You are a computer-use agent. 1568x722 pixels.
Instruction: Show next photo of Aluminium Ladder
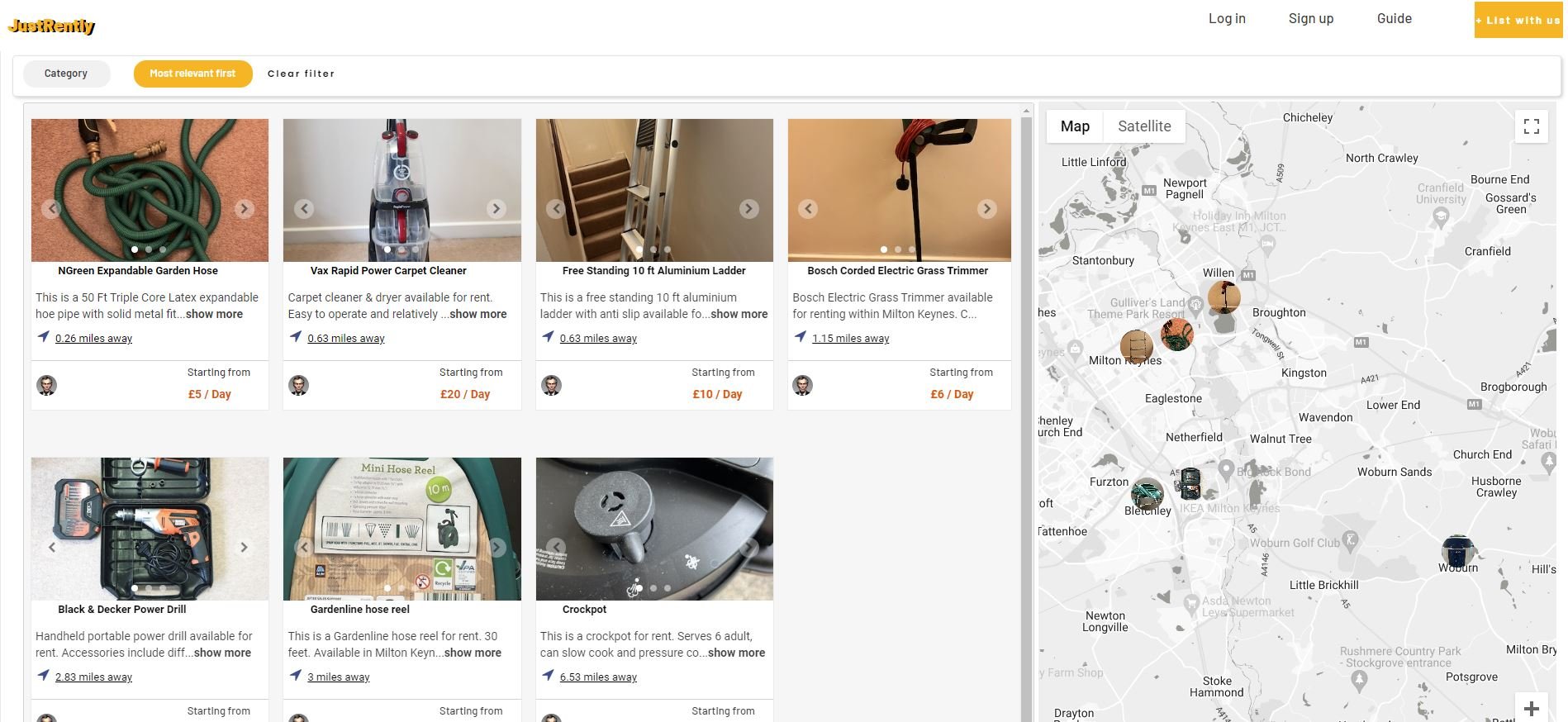coord(748,208)
